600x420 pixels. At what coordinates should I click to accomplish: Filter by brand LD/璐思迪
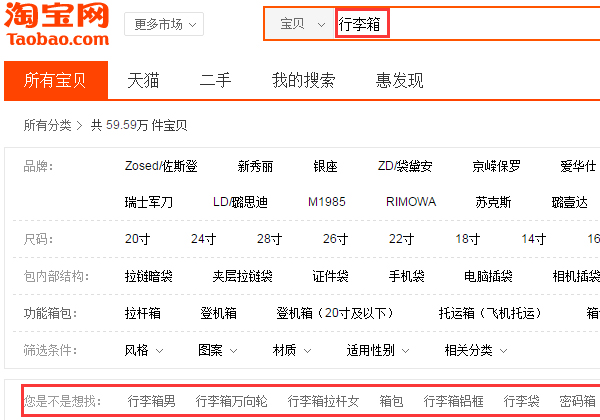[240, 202]
